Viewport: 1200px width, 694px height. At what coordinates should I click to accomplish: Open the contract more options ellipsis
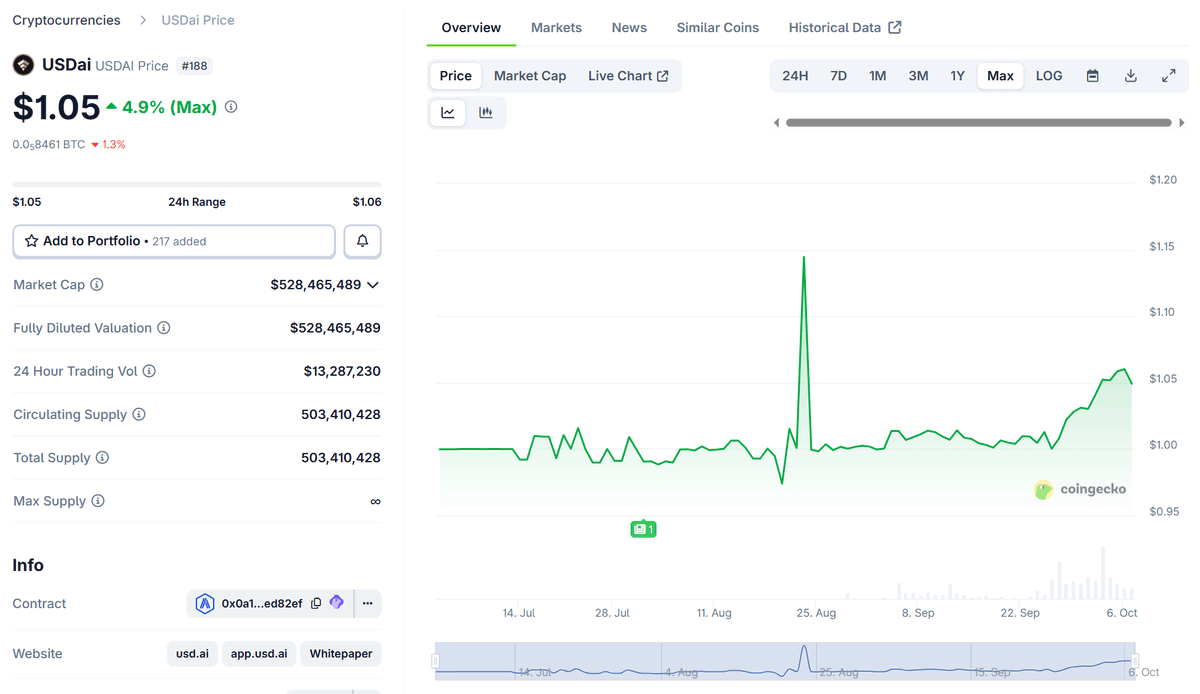[368, 603]
